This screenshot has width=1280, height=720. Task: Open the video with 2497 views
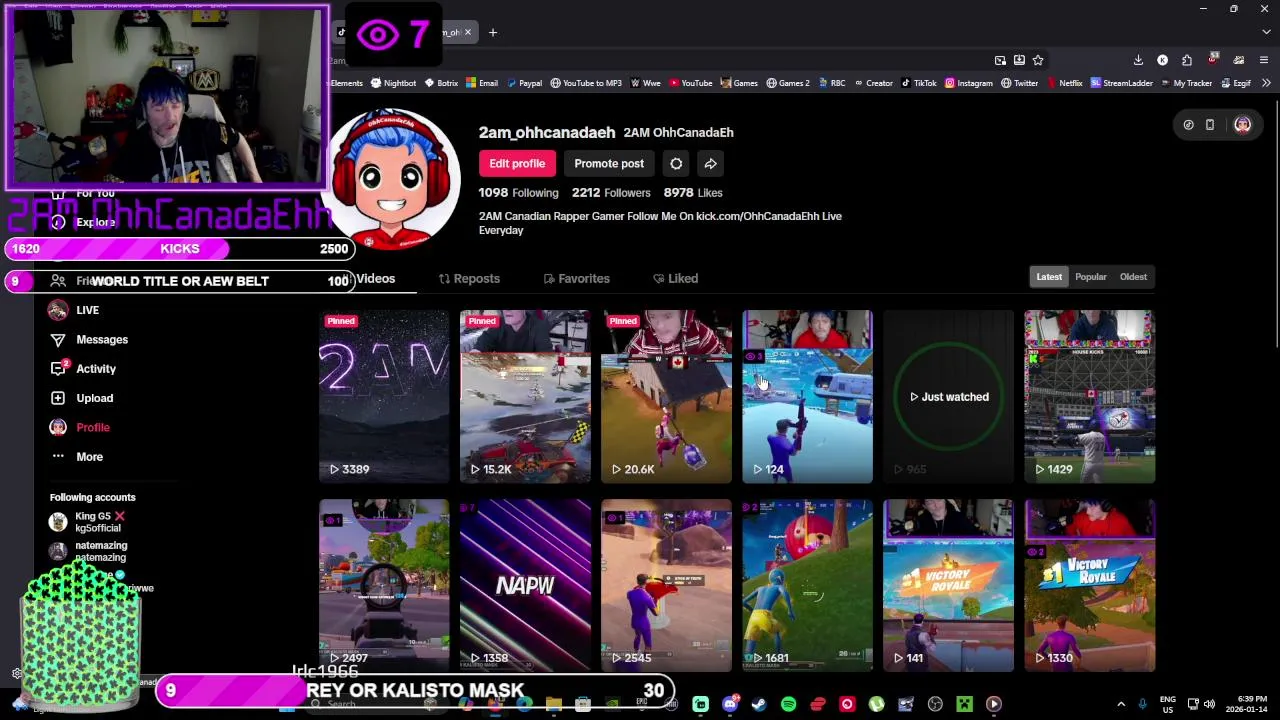(x=384, y=586)
